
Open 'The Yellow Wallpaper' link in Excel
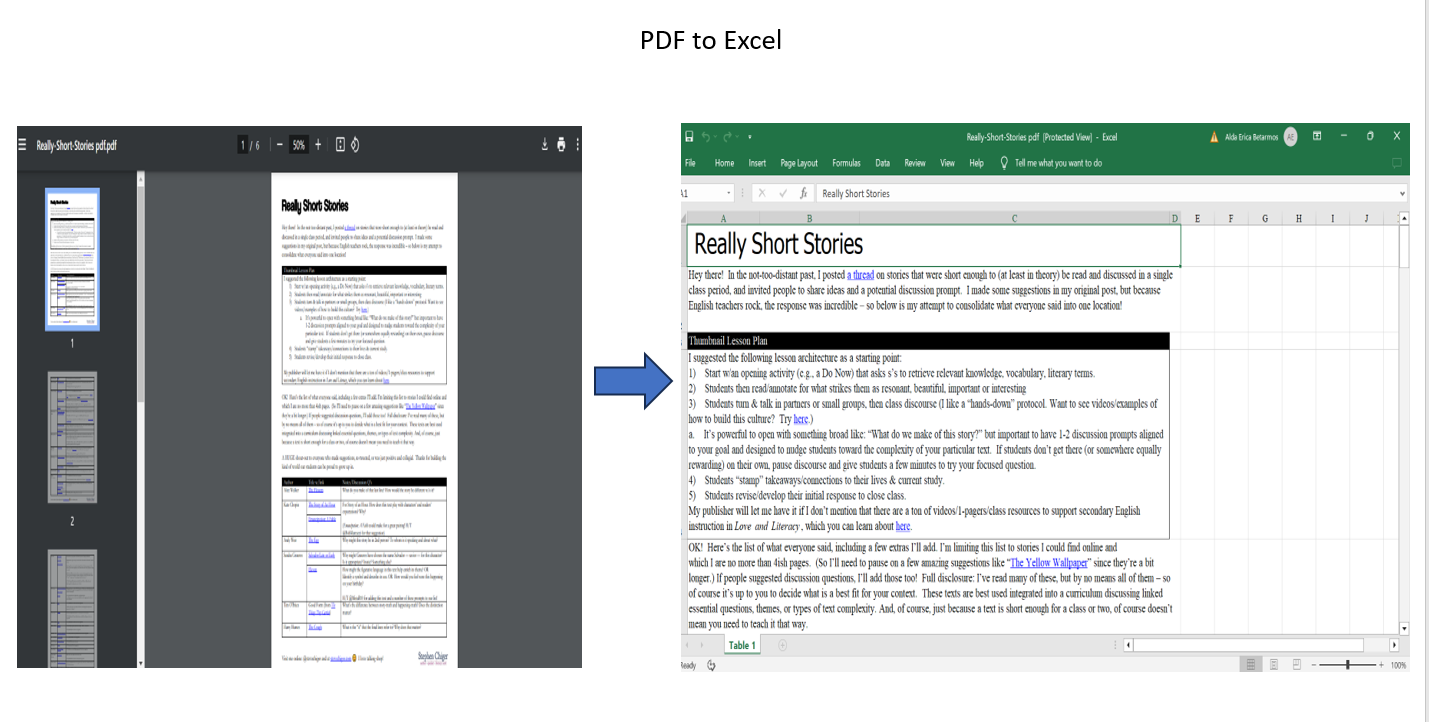(1050, 563)
